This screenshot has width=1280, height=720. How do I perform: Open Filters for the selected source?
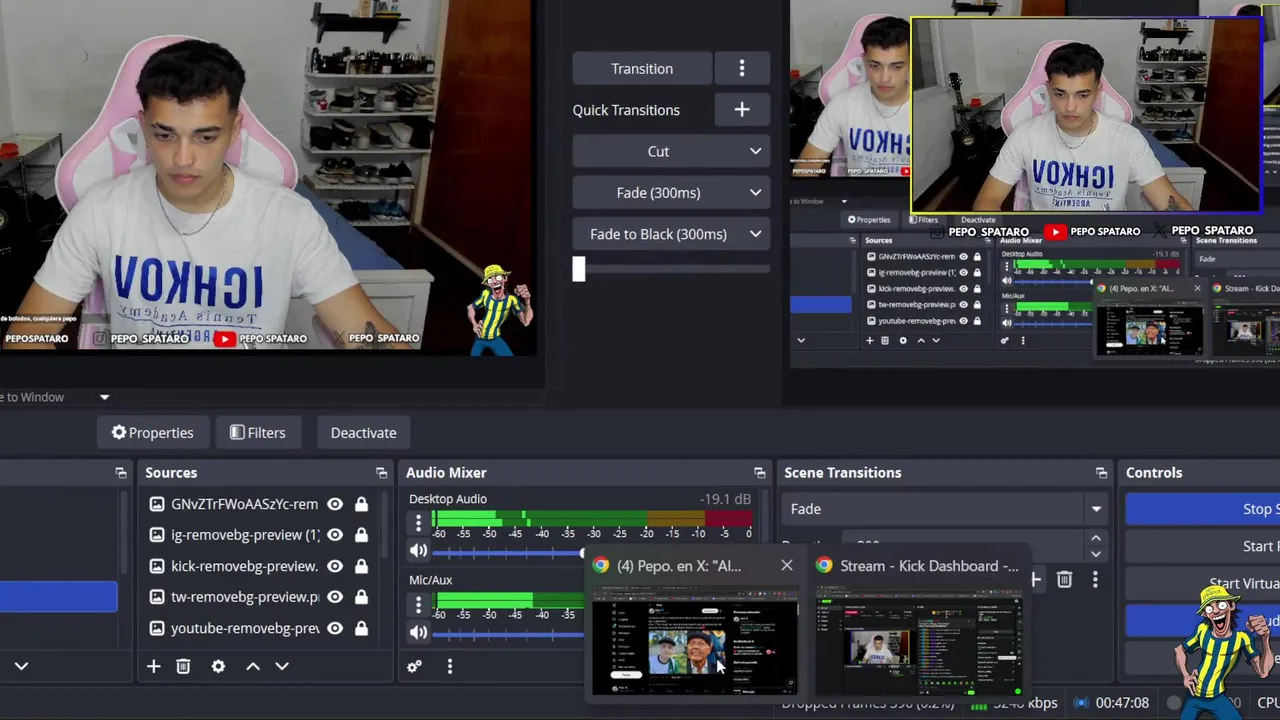click(257, 433)
